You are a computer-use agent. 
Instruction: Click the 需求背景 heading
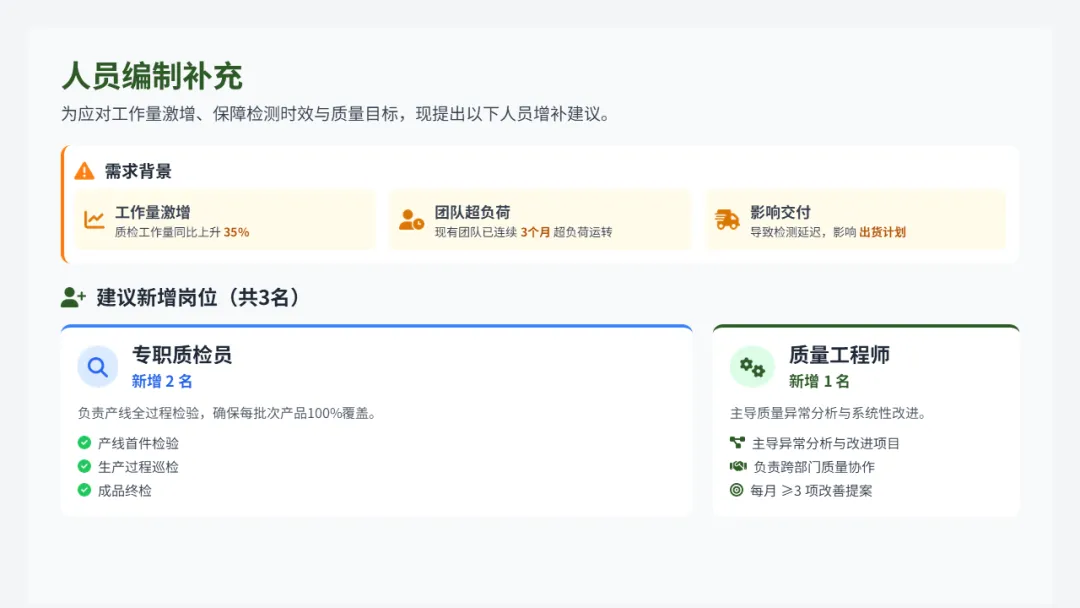click(x=138, y=171)
